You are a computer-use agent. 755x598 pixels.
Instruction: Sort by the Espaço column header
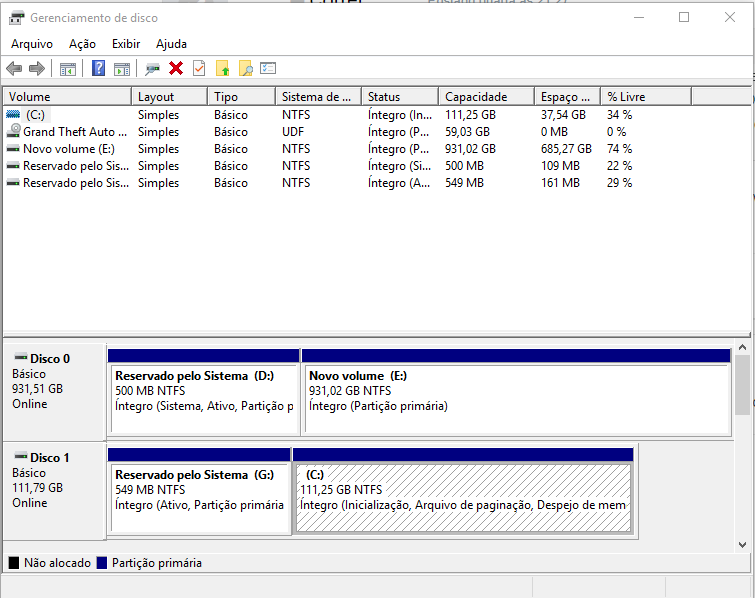pos(568,97)
